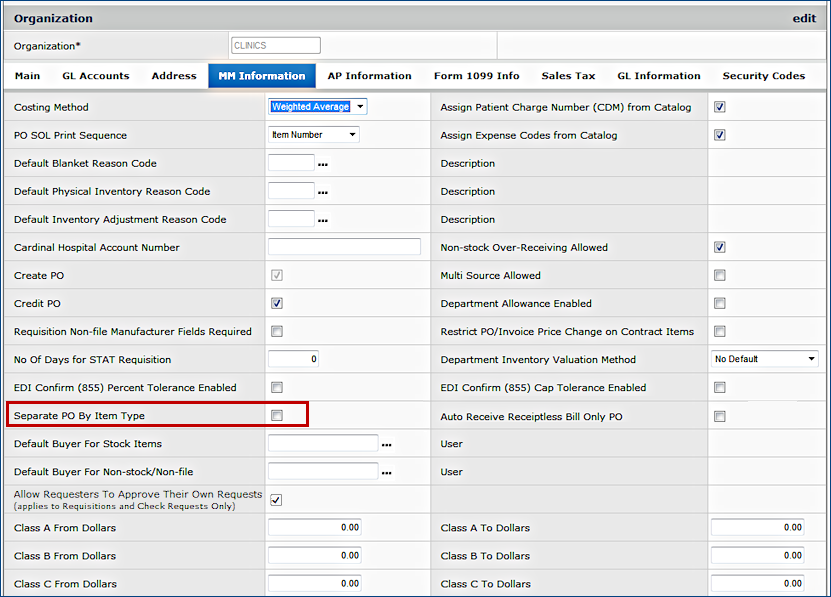Image resolution: width=831 pixels, height=597 pixels.
Task: Click the Cardinal Hospital Account Number field
Action: click(344, 247)
